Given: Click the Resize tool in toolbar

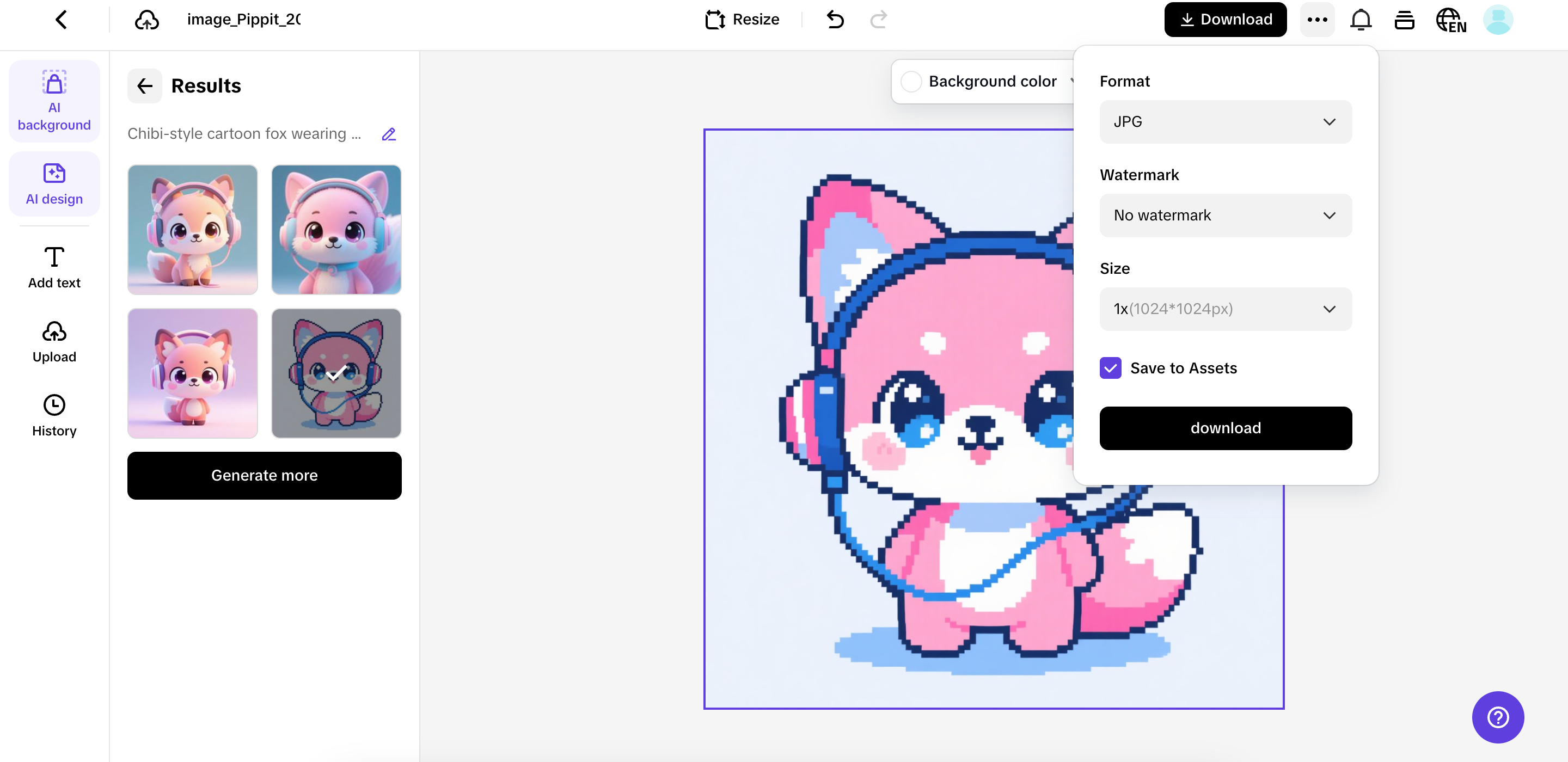Looking at the screenshot, I should [742, 20].
